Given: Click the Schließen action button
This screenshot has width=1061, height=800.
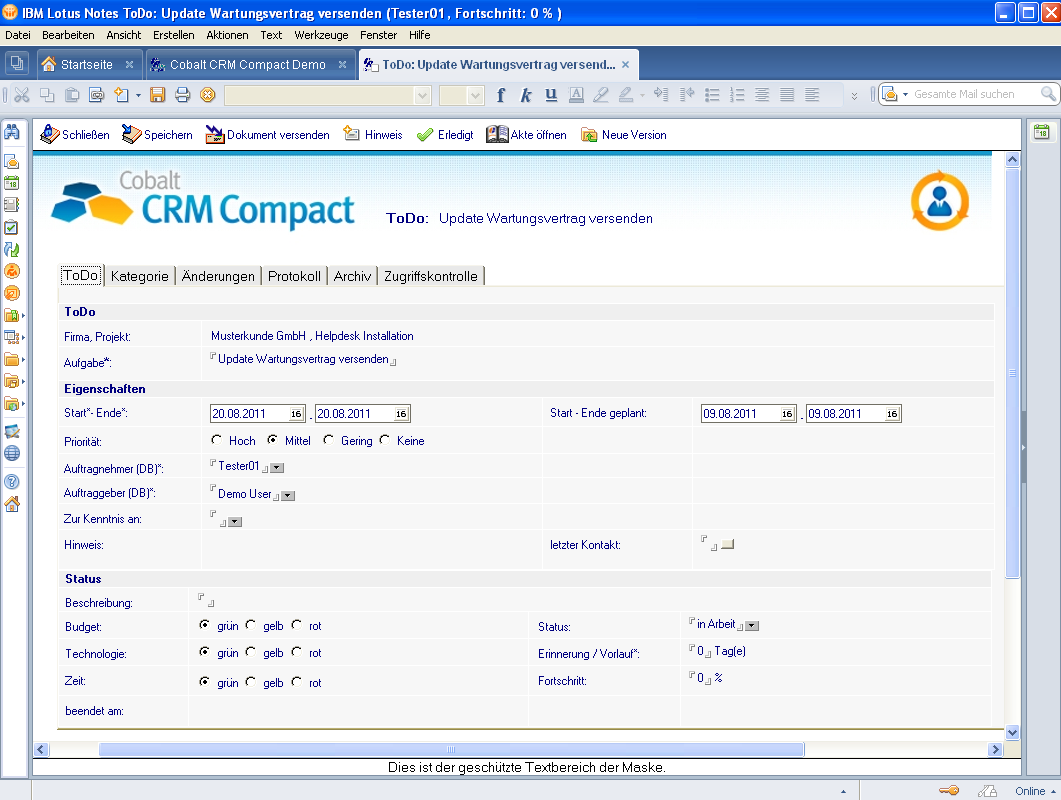Looking at the screenshot, I should [75, 135].
